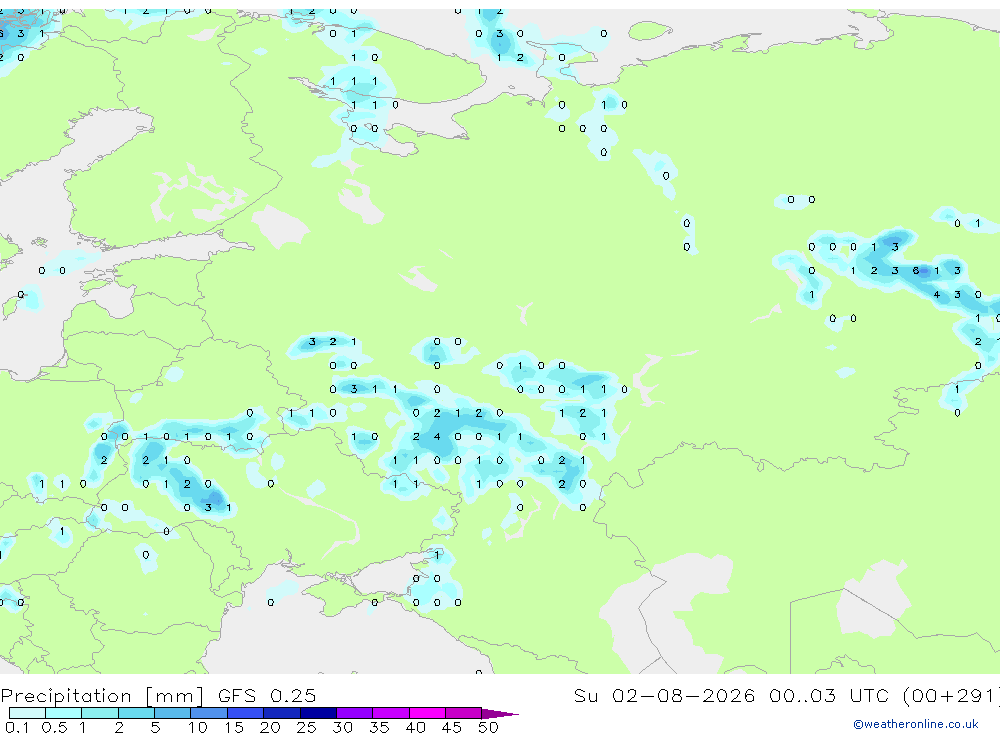Pick the dark navy legend swatch for 25–30

pyautogui.click(x=318, y=713)
